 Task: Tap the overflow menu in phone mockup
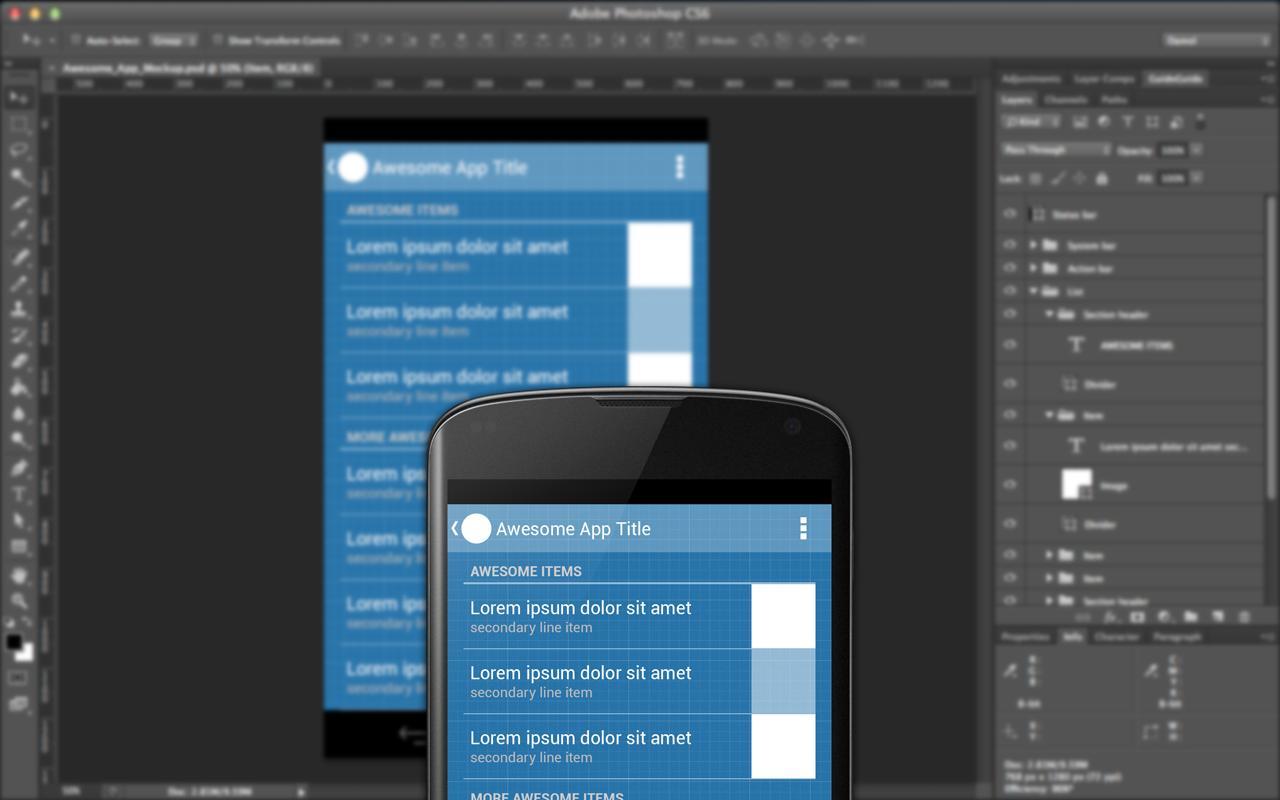[x=803, y=529]
